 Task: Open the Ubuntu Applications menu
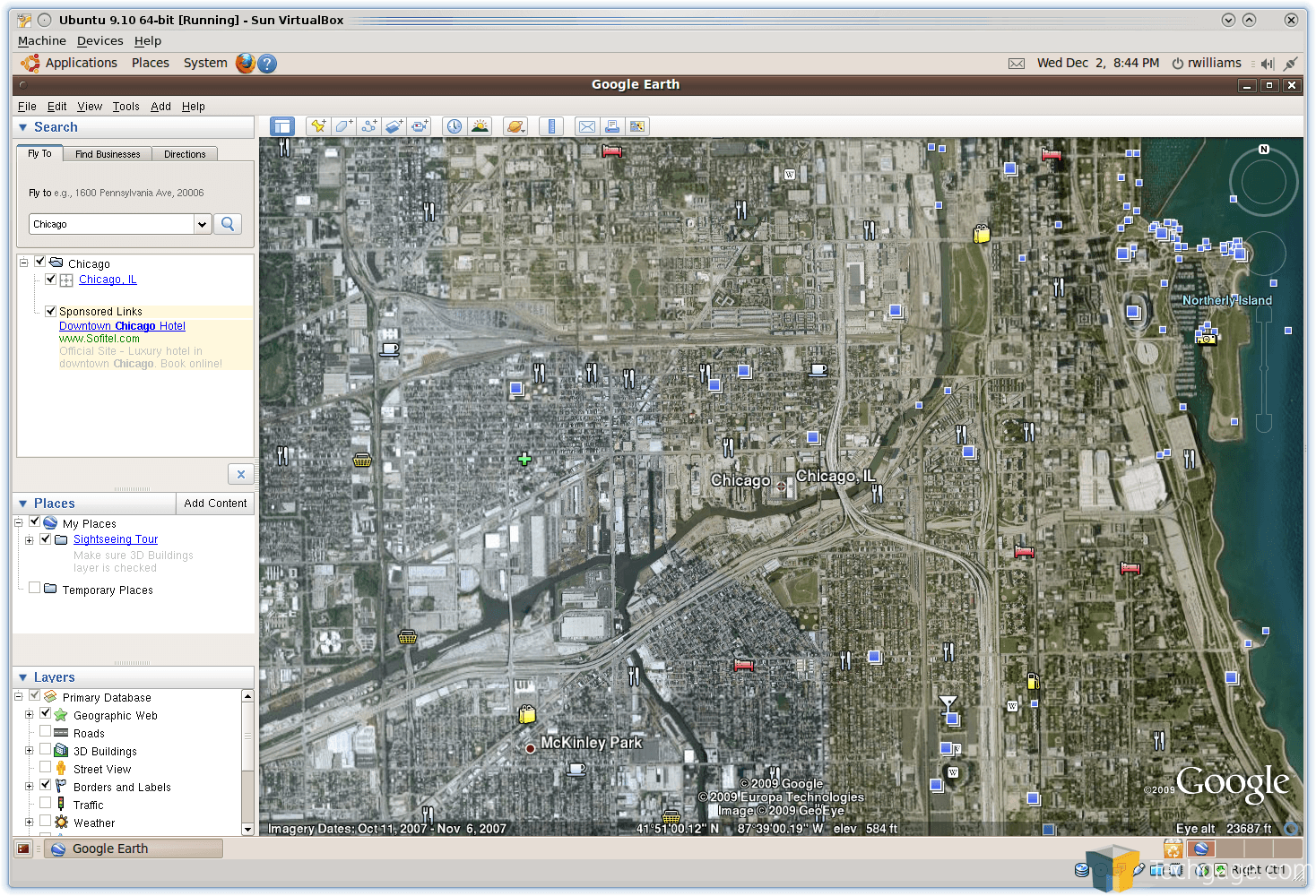click(x=82, y=63)
